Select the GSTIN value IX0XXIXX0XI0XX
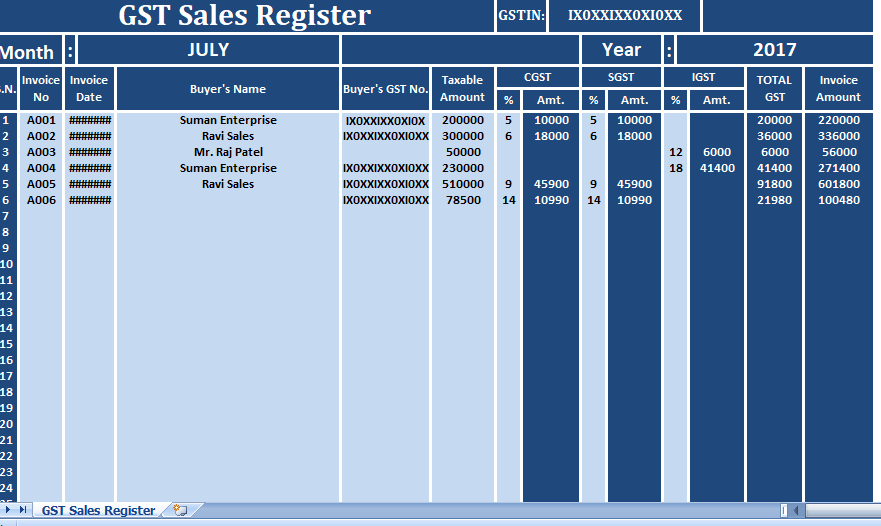The image size is (881, 526). coord(625,16)
